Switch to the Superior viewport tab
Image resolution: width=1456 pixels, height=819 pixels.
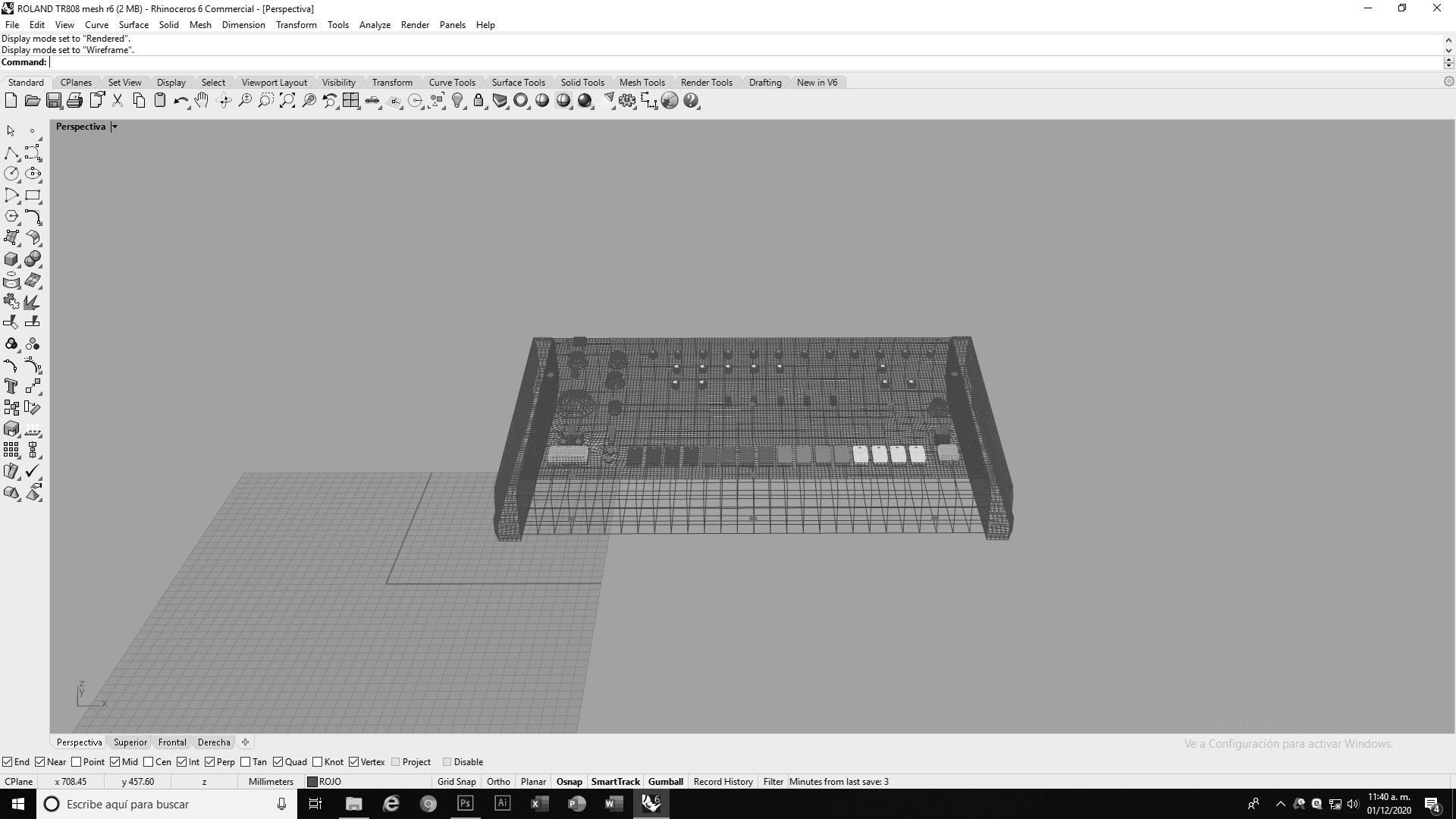pos(130,742)
